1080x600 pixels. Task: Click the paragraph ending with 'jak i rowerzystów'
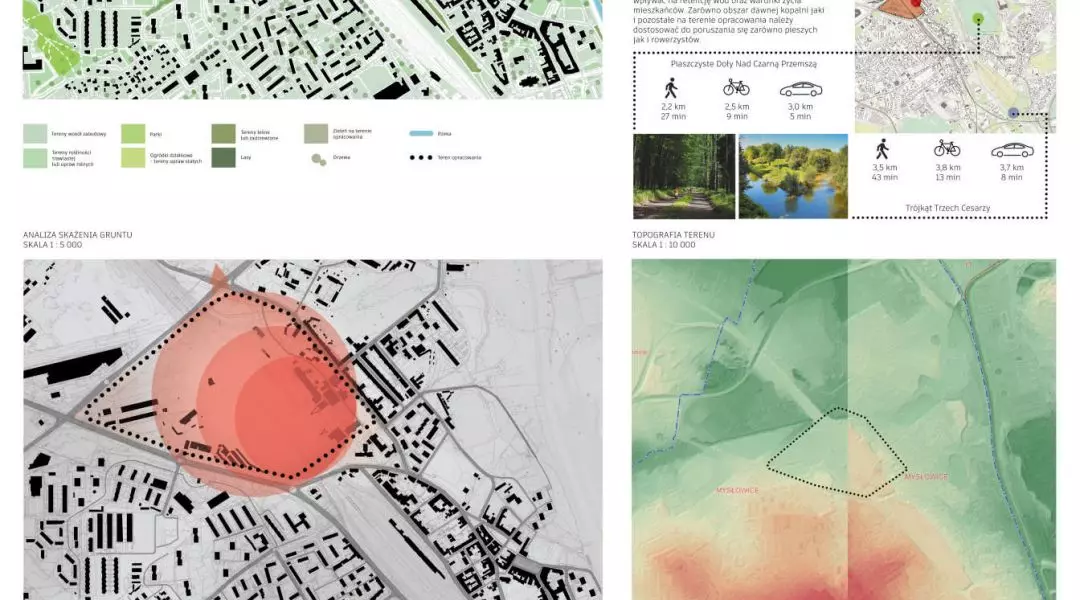727,21
